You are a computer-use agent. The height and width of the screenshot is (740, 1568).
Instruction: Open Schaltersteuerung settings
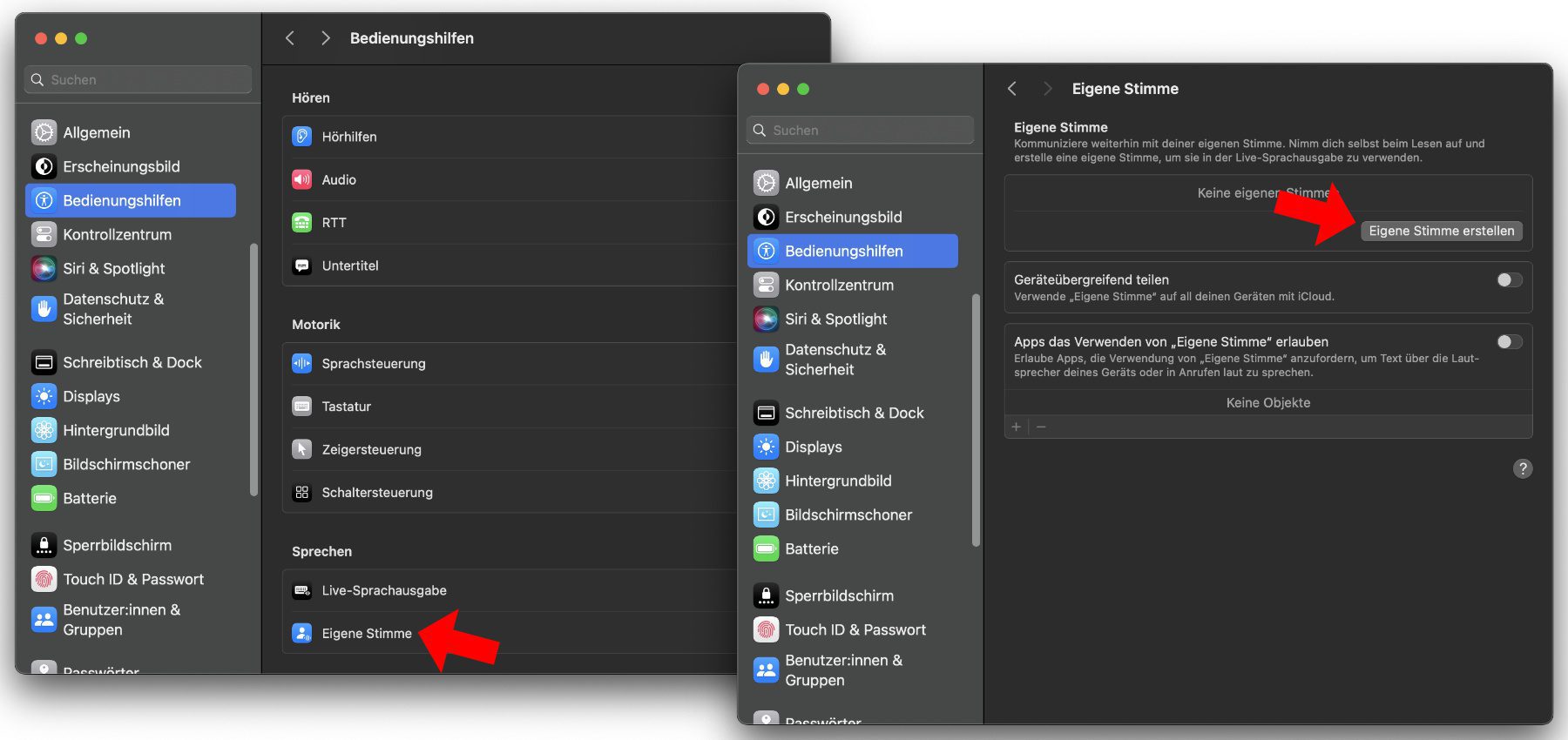coord(376,493)
